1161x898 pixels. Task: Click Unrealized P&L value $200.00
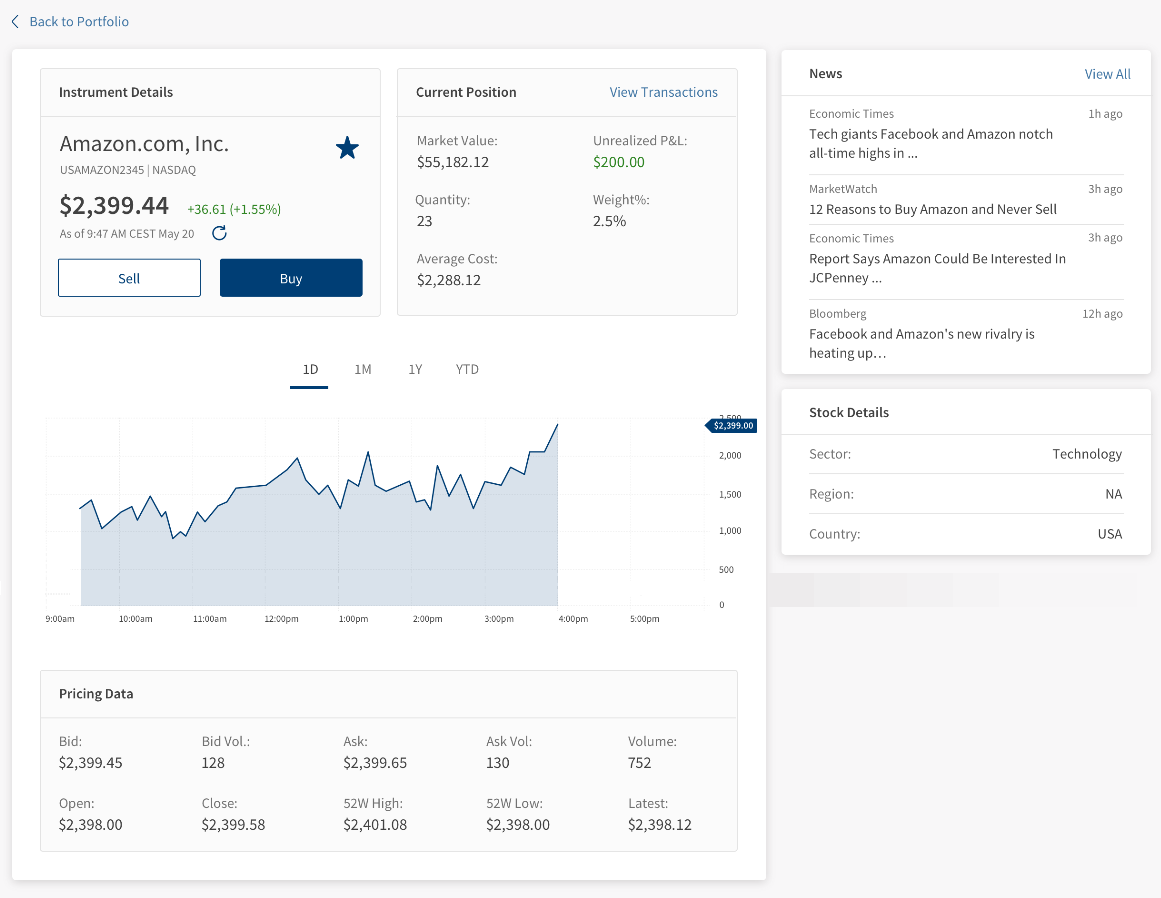click(618, 162)
